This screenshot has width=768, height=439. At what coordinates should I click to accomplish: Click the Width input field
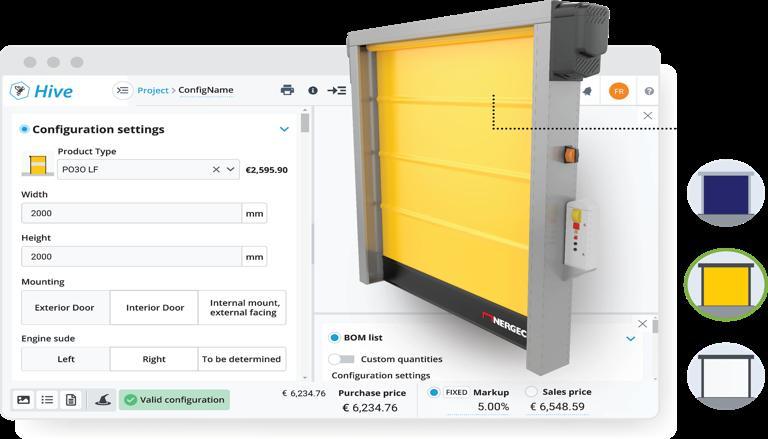pyautogui.click(x=131, y=213)
